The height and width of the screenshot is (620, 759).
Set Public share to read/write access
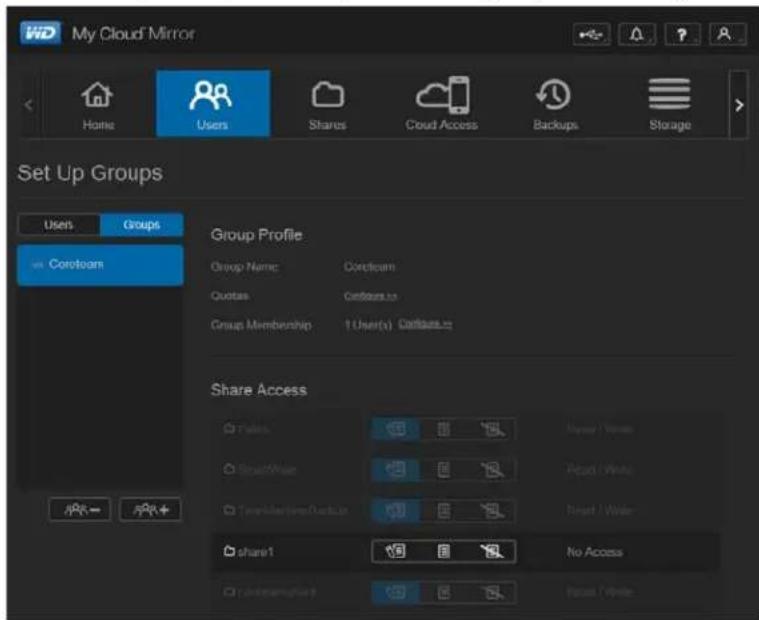click(x=395, y=429)
